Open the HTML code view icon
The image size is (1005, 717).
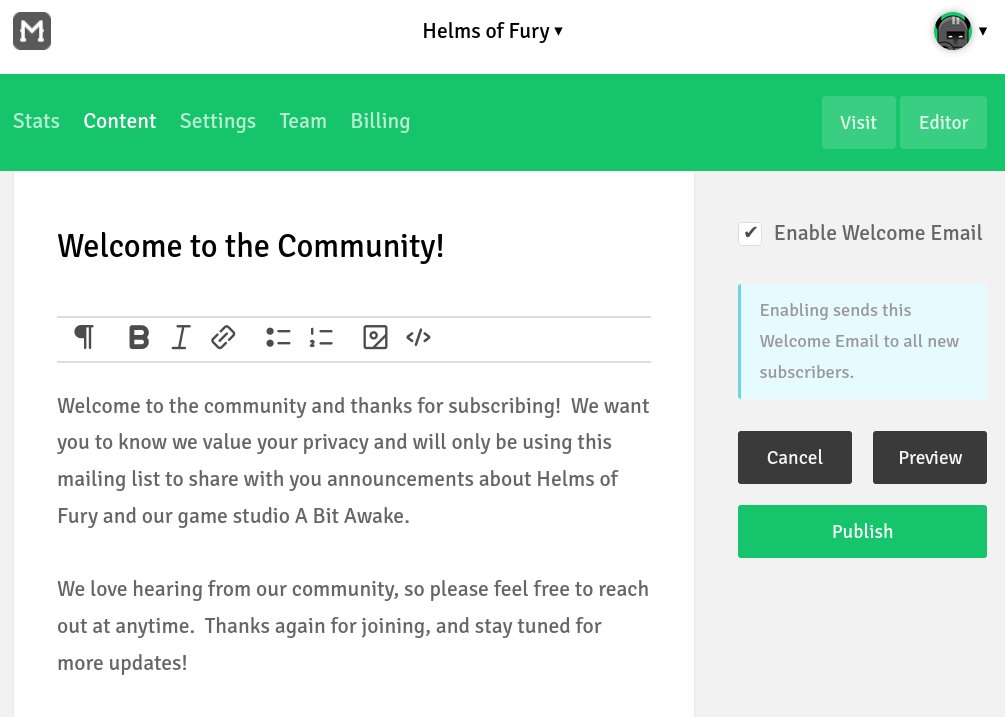[x=418, y=337]
